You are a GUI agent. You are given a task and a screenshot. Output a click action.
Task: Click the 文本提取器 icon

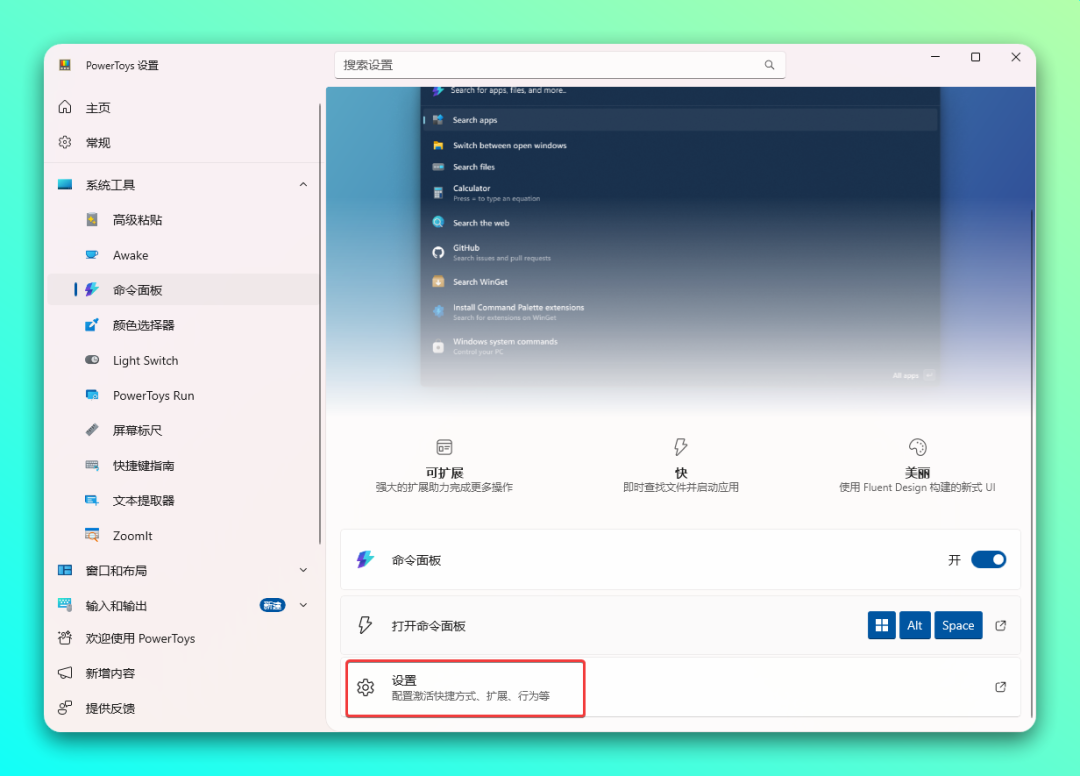coord(92,501)
